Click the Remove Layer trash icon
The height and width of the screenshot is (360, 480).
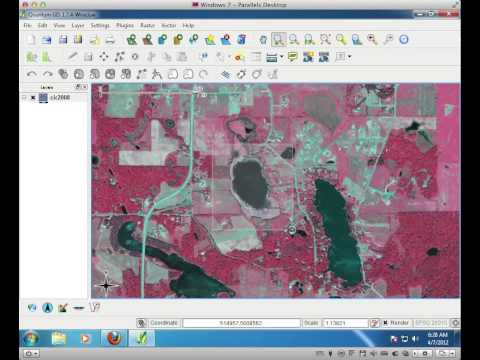coord(242,40)
